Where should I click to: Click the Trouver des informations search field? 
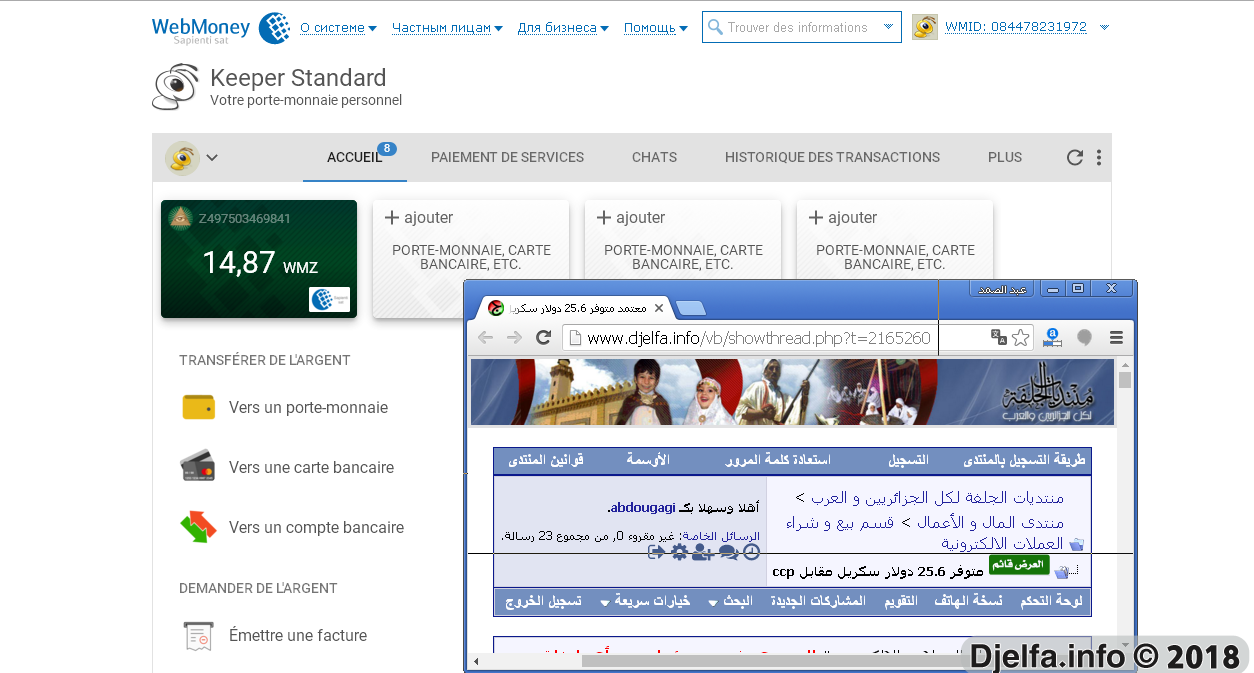coord(801,28)
